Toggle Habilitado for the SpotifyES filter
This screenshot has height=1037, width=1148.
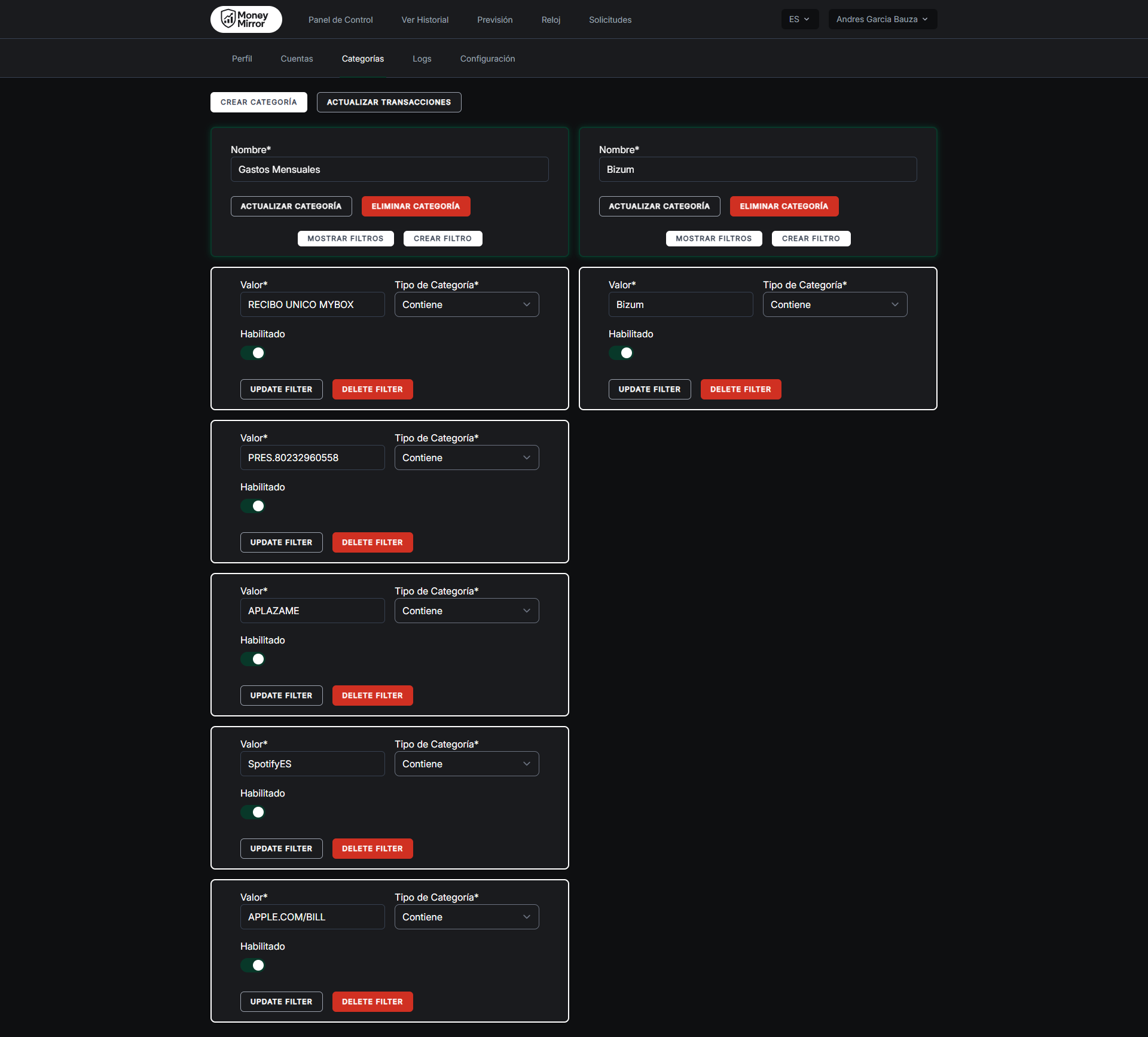point(253,812)
